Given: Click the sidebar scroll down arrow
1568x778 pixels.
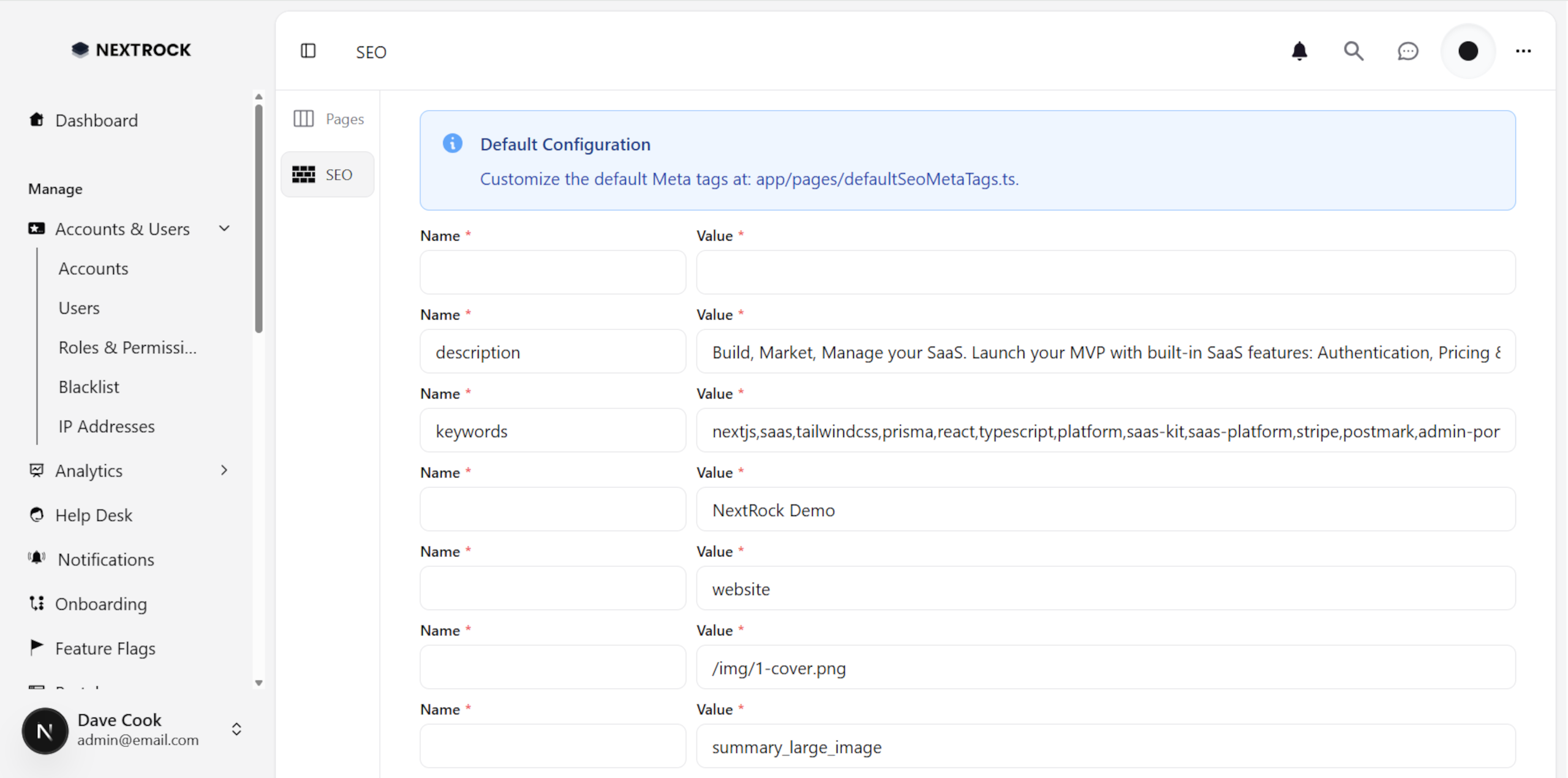Looking at the screenshot, I should [x=258, y=683].
